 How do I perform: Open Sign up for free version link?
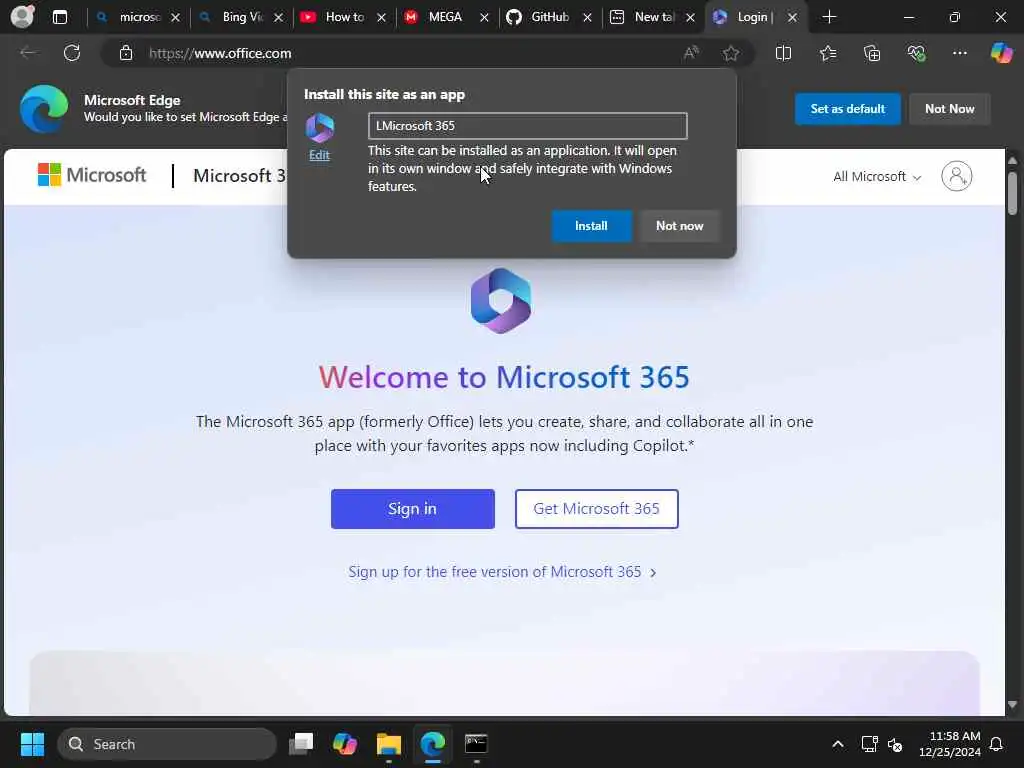(502, 572)
